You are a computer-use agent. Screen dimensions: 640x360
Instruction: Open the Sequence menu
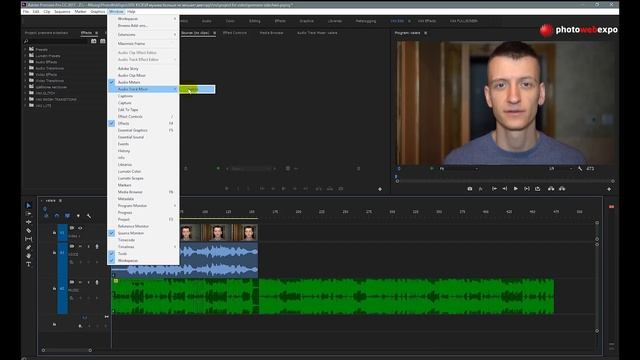[62, 11]
